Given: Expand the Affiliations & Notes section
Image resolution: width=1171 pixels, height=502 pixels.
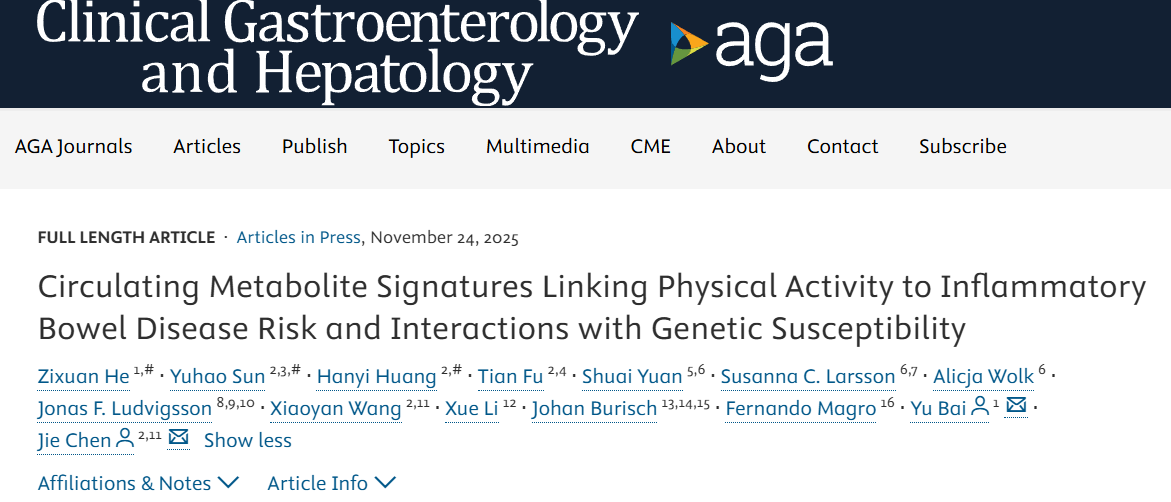Looking at the screenshot, I should coord(138,483).
